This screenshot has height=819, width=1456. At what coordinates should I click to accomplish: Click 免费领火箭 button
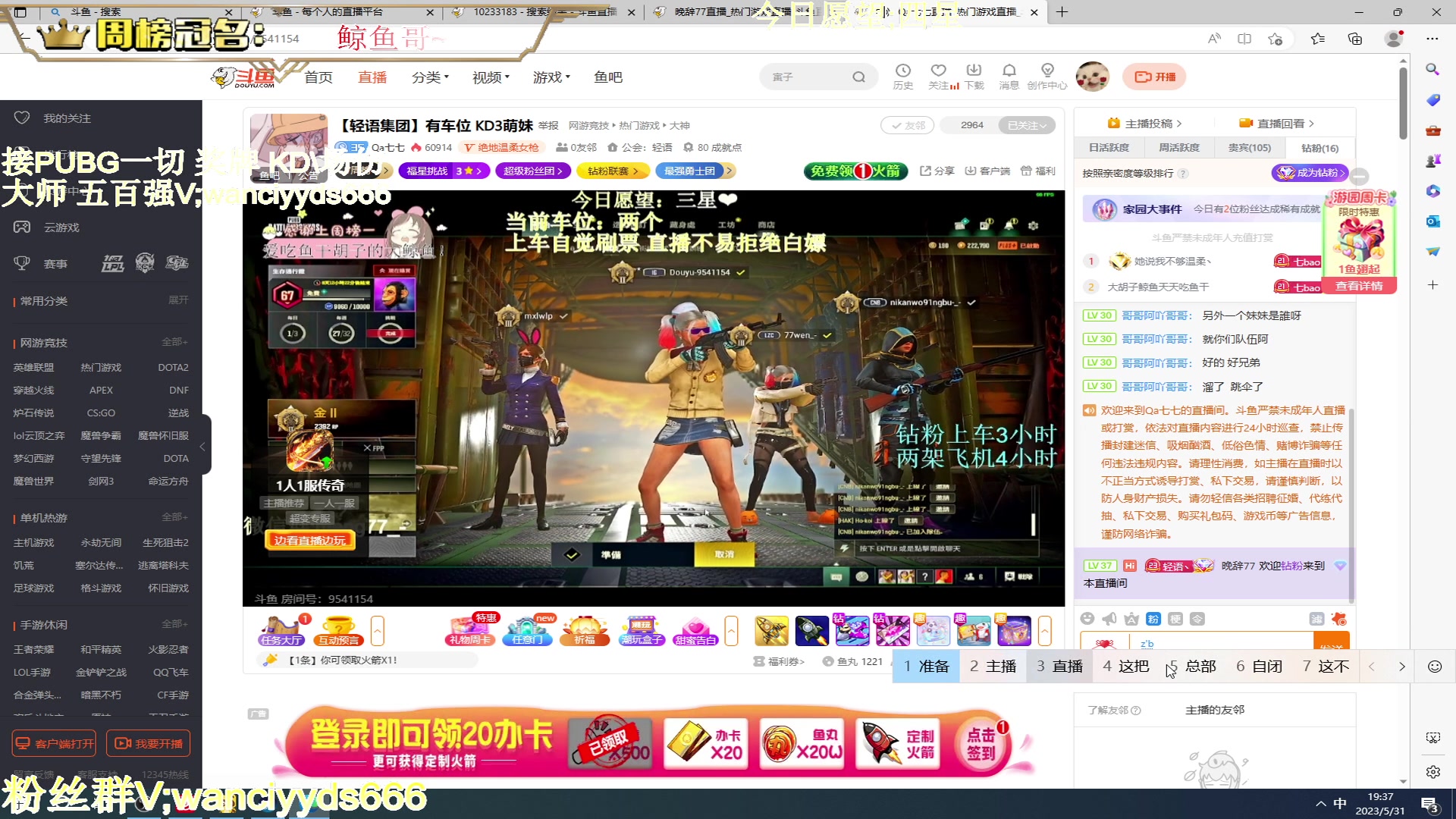(x=855, y=171)
